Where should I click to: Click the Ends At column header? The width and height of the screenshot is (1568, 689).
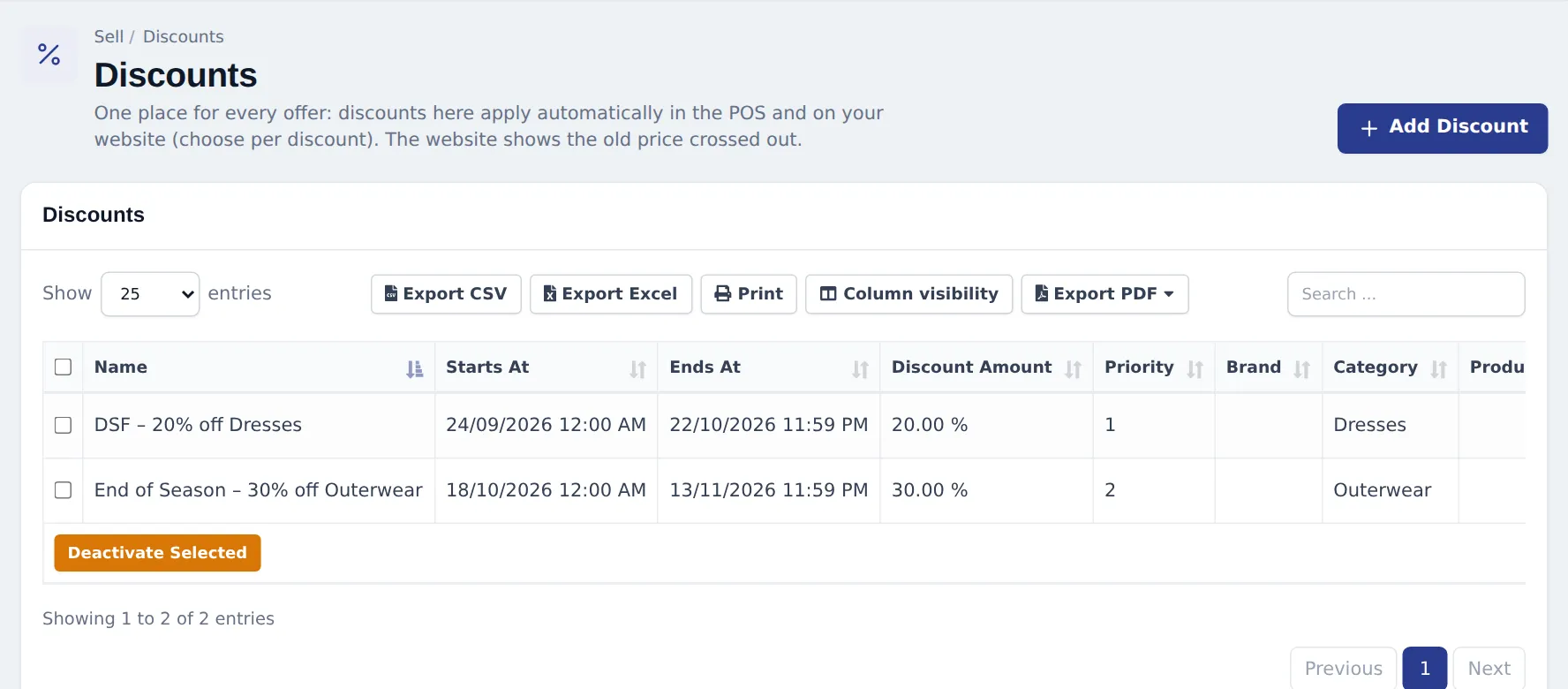coord(769,367)
